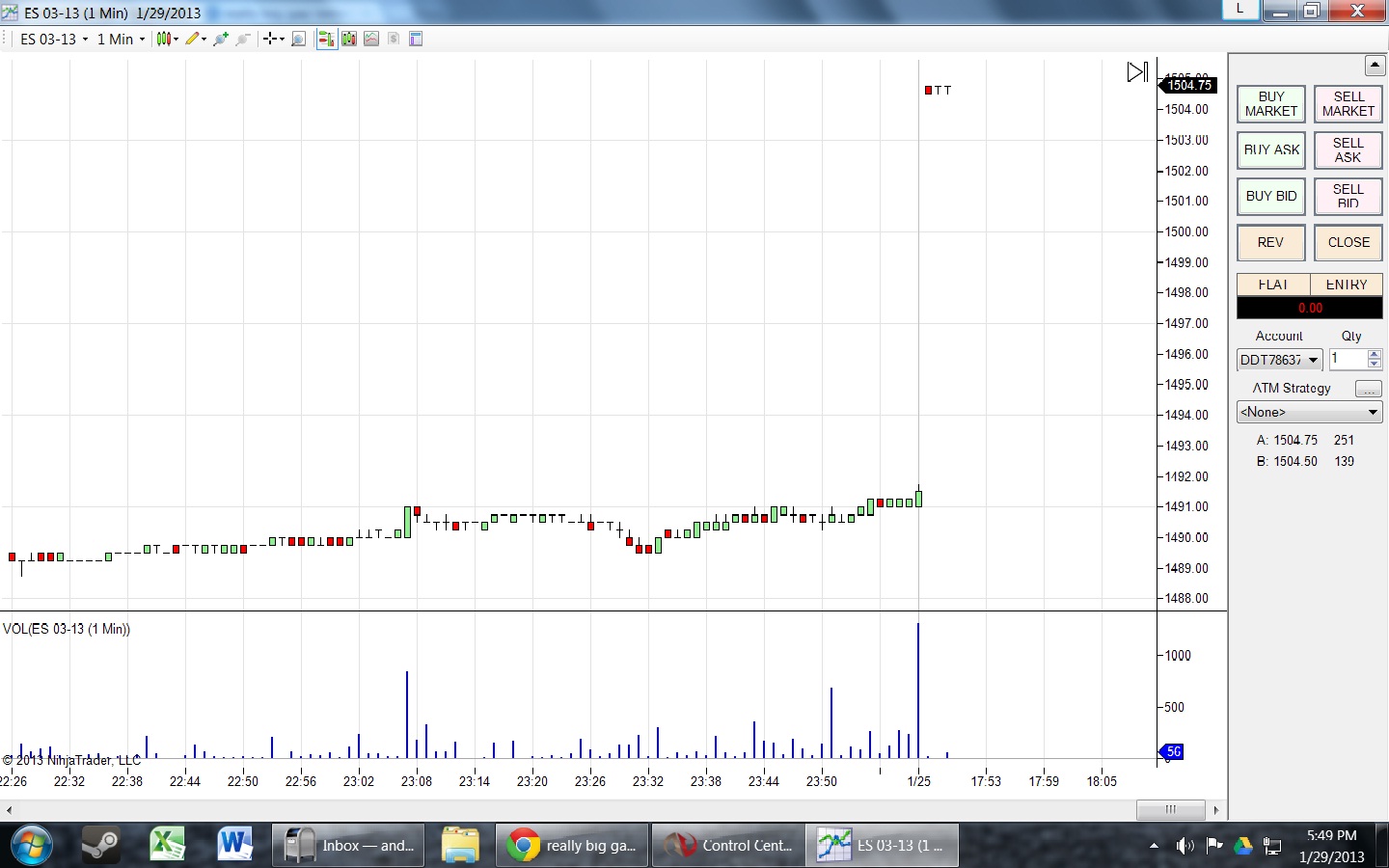Click the scrollbar right arrow
The width and height of the screenshot is (1389, 868).
click(x=1216, y=810)
